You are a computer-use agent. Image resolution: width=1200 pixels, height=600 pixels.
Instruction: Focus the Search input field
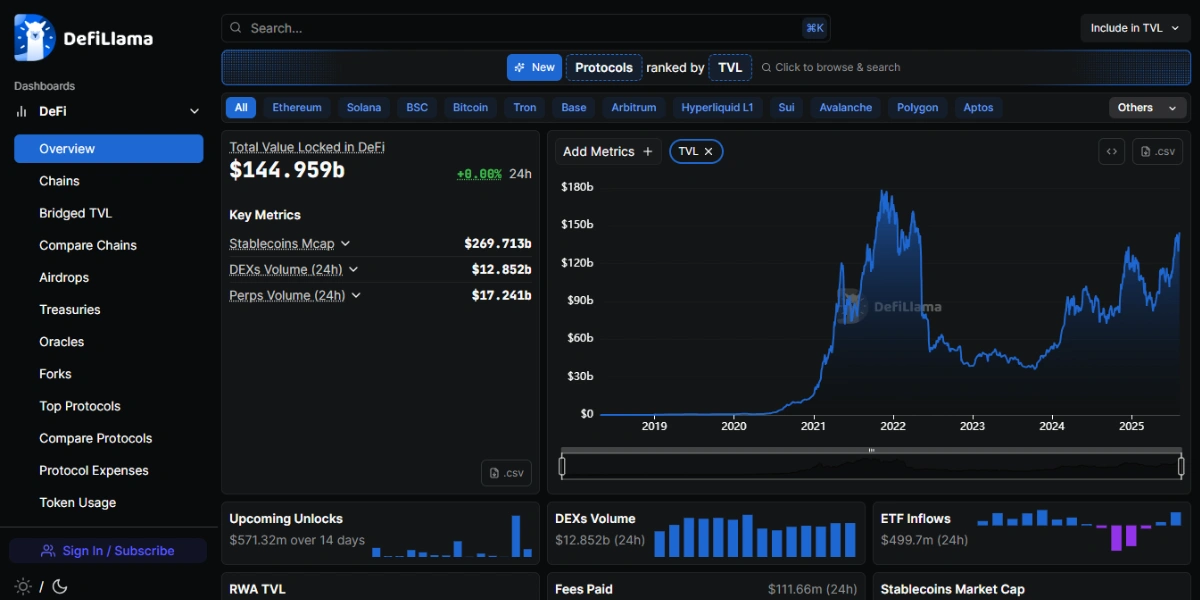click(526, 28)
